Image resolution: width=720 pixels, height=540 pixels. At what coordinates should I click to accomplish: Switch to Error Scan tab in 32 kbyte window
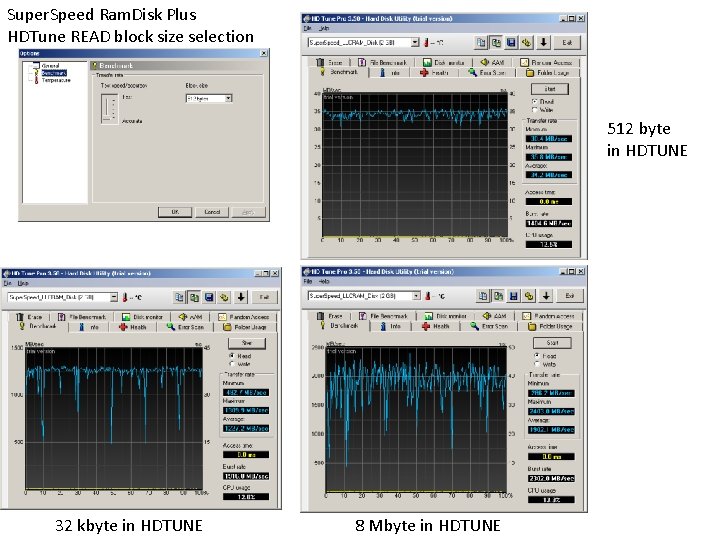[186, 327]
